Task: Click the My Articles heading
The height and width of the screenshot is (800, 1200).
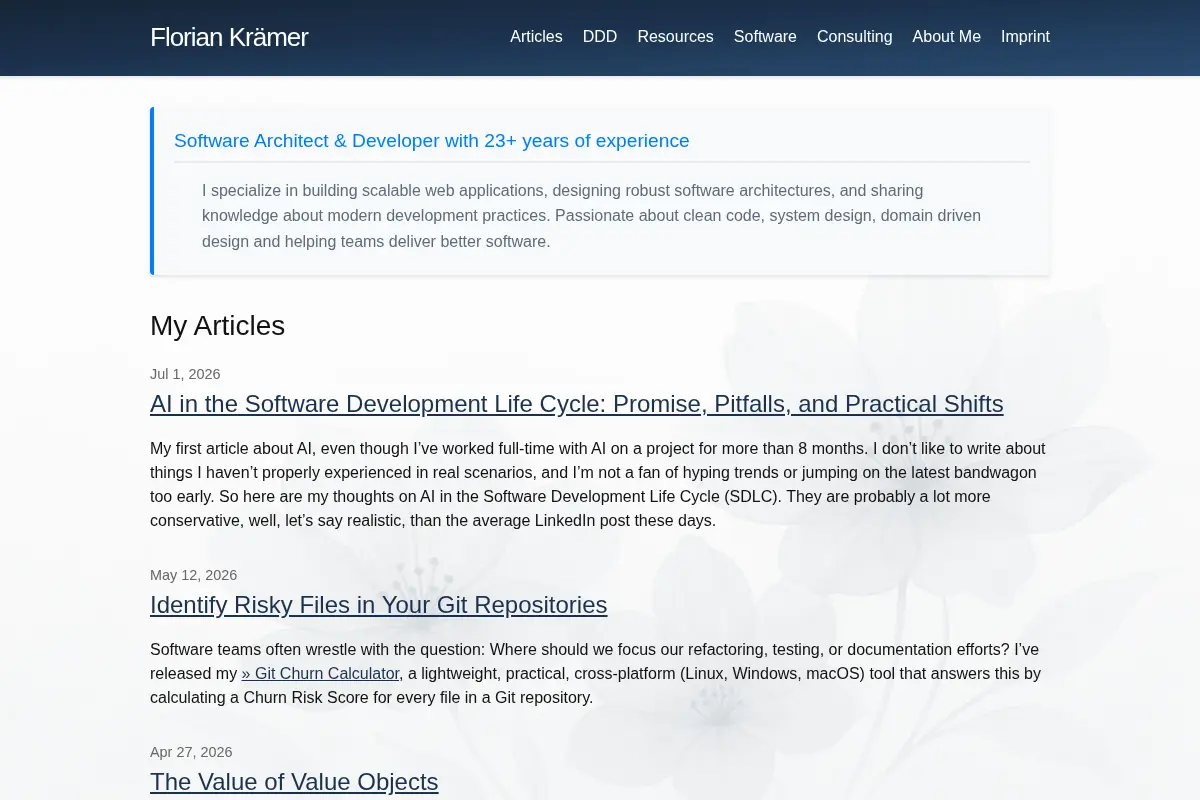Action: [x=217, y=326]
